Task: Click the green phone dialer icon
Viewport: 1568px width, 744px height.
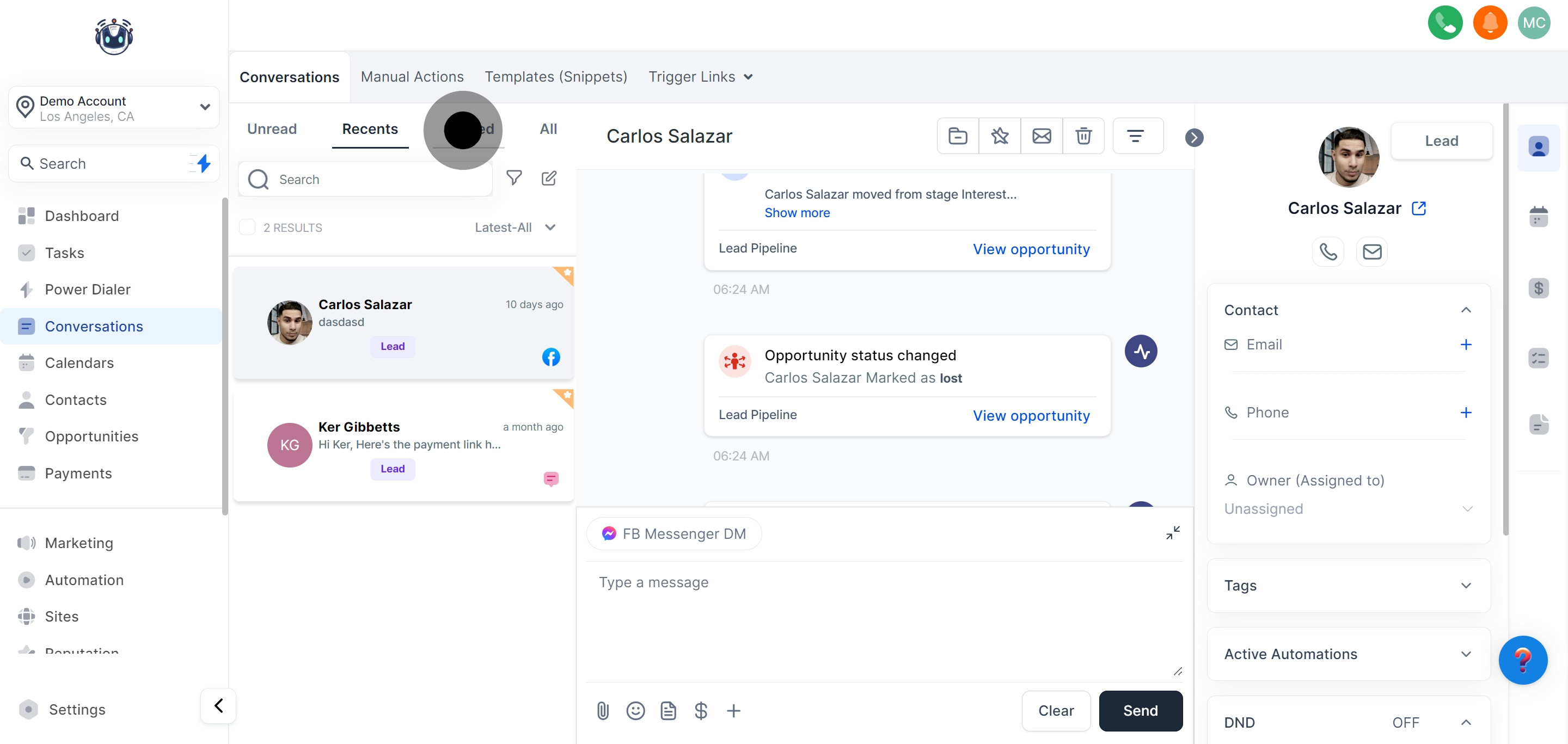Action: tap(1444, 23)
